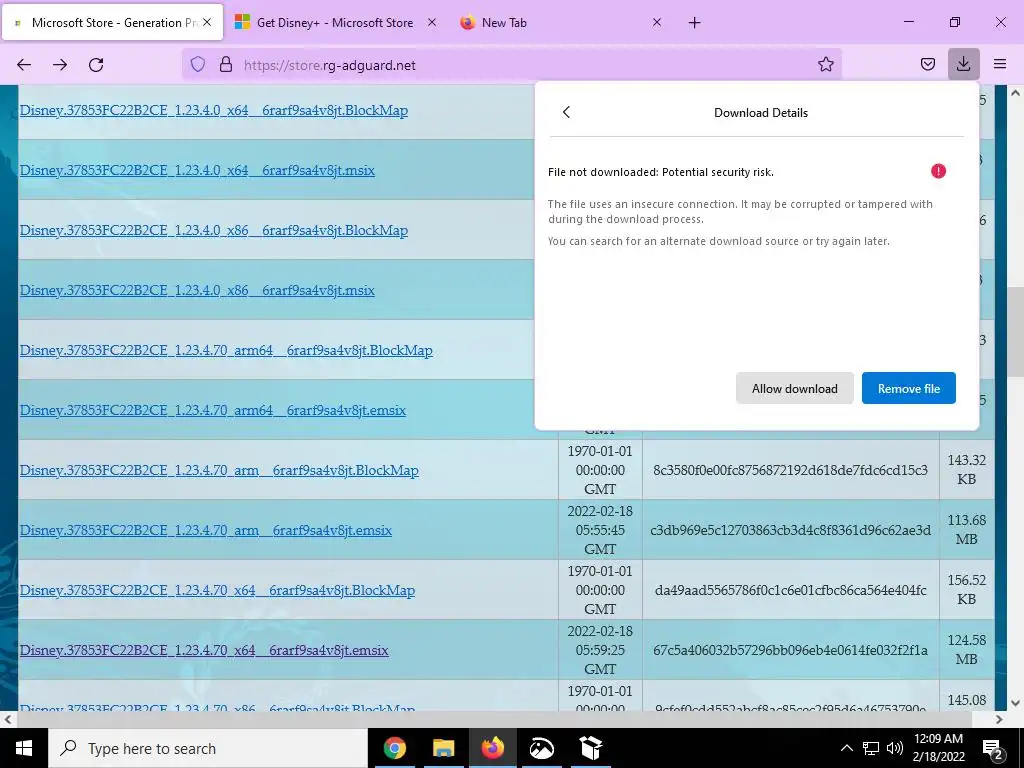This screenshot has width=1024, height=768.
Task: Select the 124.58 MB size cell
Action: coord(967,650)
